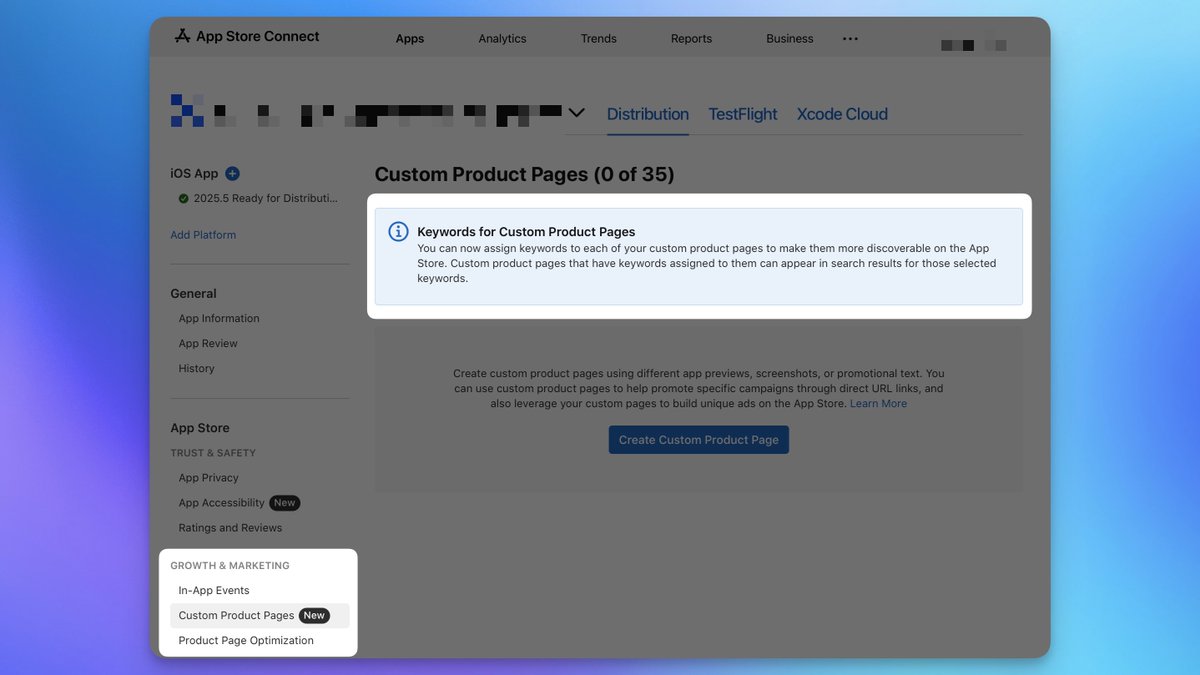The height and width of the screenshot is (675, 1200).
Task: Open the Reports section
Action: pyautogui.click(x=691, y=38)
